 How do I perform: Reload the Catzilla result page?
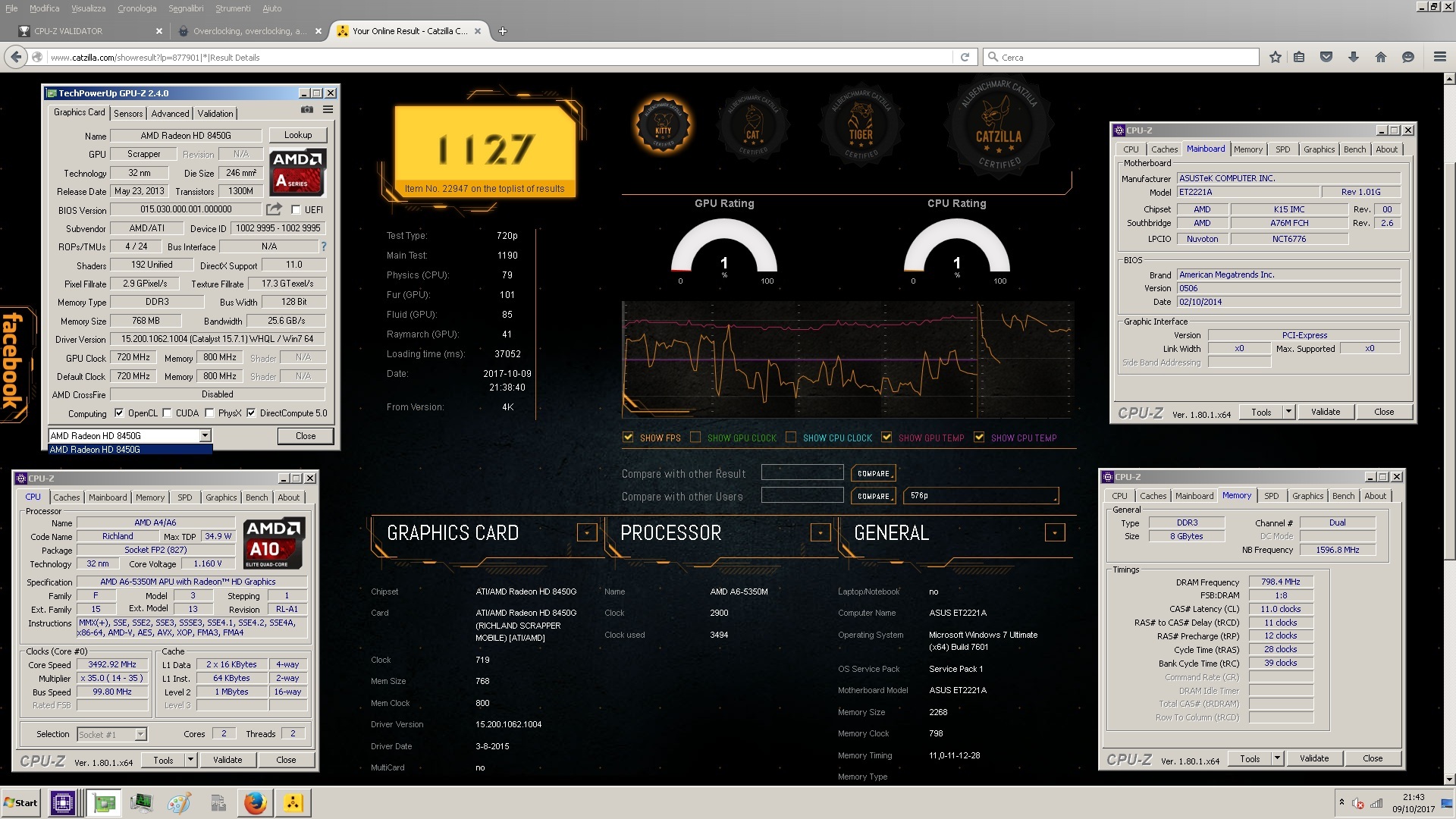tap(965, 57)
